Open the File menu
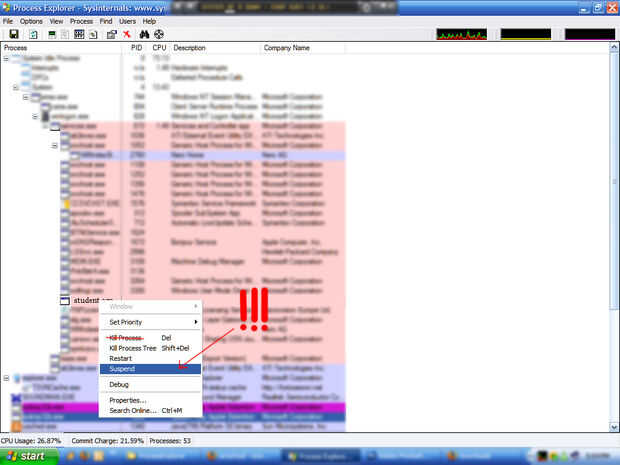Image resolution: width=620 pixels, height=465 pixels. click(x=8, y=21)
